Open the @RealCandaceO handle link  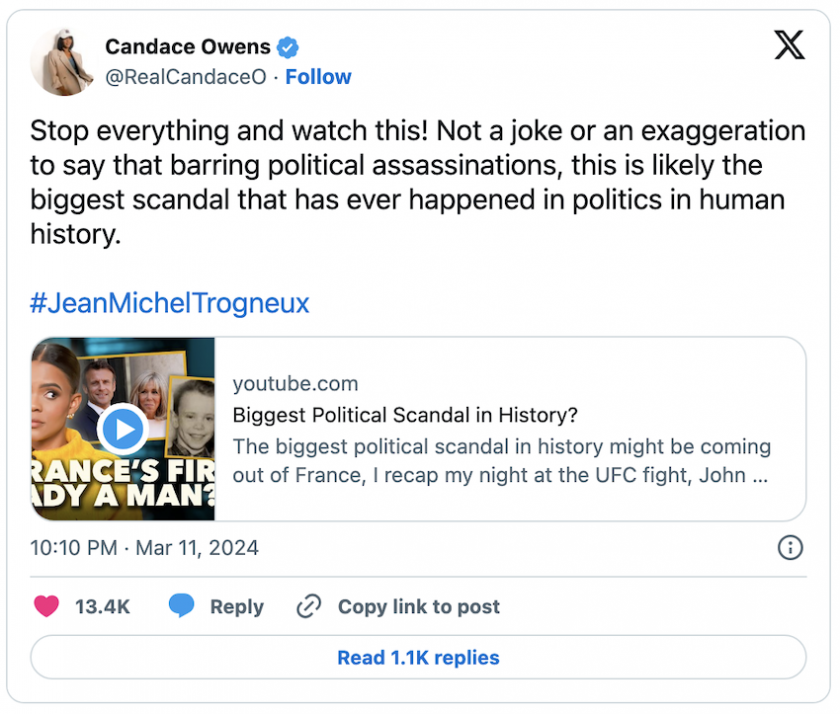pos(186,77)
